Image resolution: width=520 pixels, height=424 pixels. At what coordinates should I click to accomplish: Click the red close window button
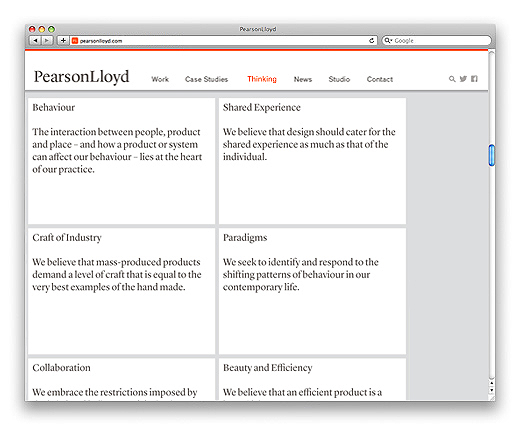(32, 29)
